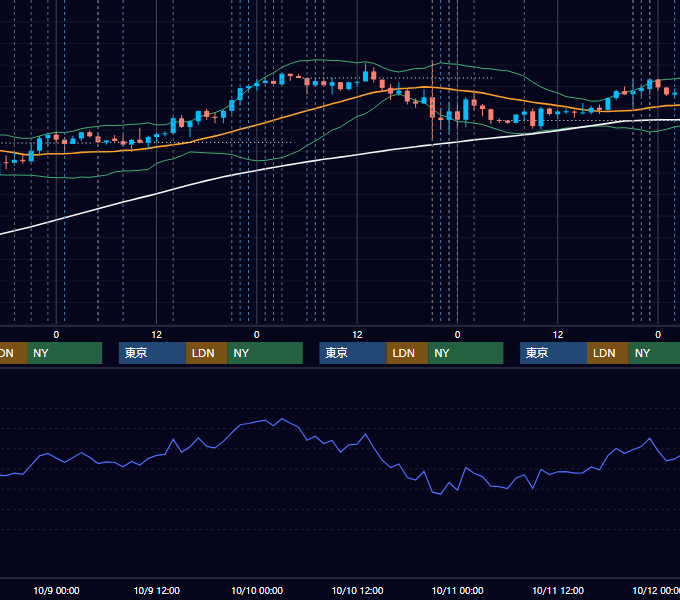Click the 10/10 00:00 date label

tap(257, 590)
